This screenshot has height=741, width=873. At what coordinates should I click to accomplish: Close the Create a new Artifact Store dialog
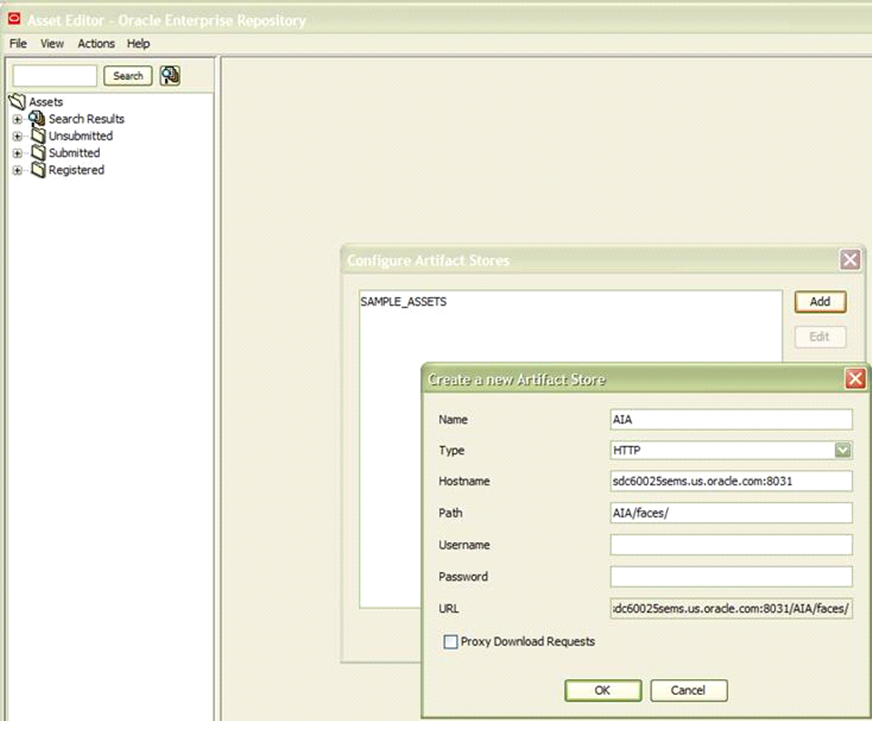point(855,379)
